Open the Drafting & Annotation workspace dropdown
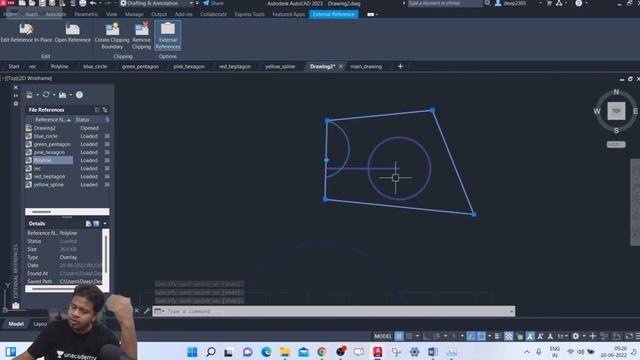Image resolution: width=640 pixels, height=360 pixels. pos(191,3)
